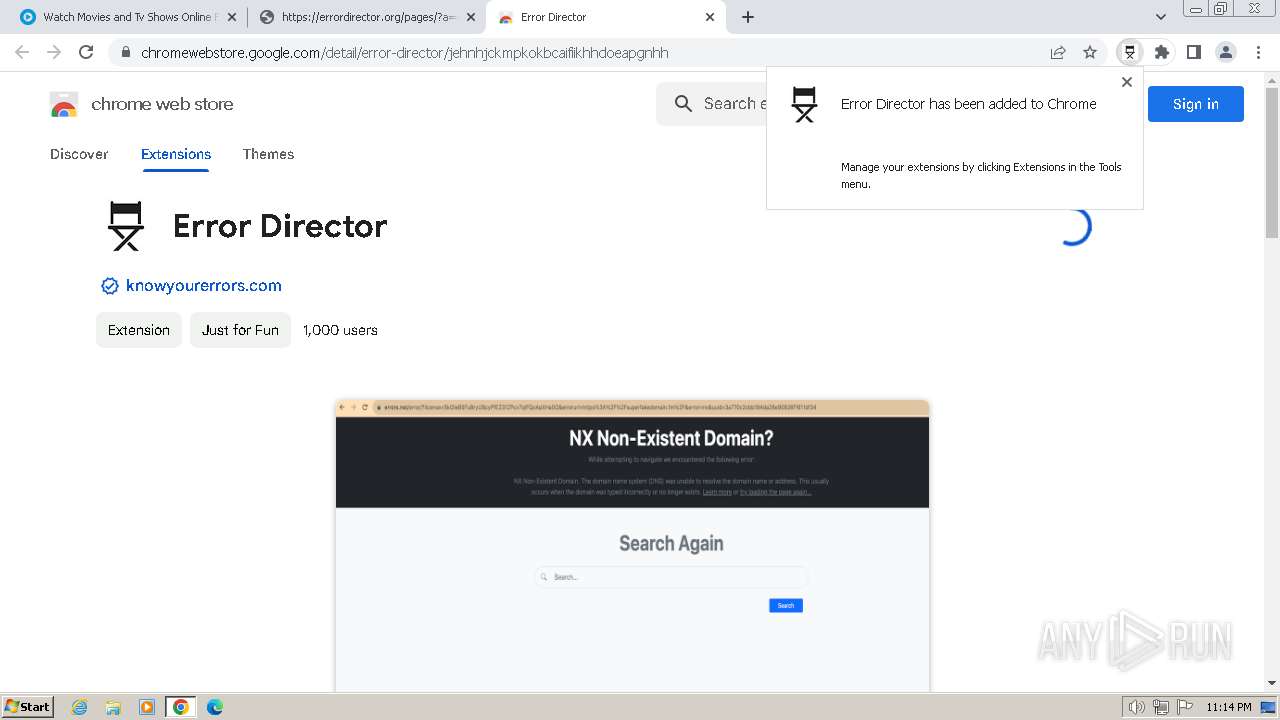Image resolution: width=1280 pixels, height=720 pixels.
Task: Open the Chrome profile avatar
Action: (x=1226, y=52)
